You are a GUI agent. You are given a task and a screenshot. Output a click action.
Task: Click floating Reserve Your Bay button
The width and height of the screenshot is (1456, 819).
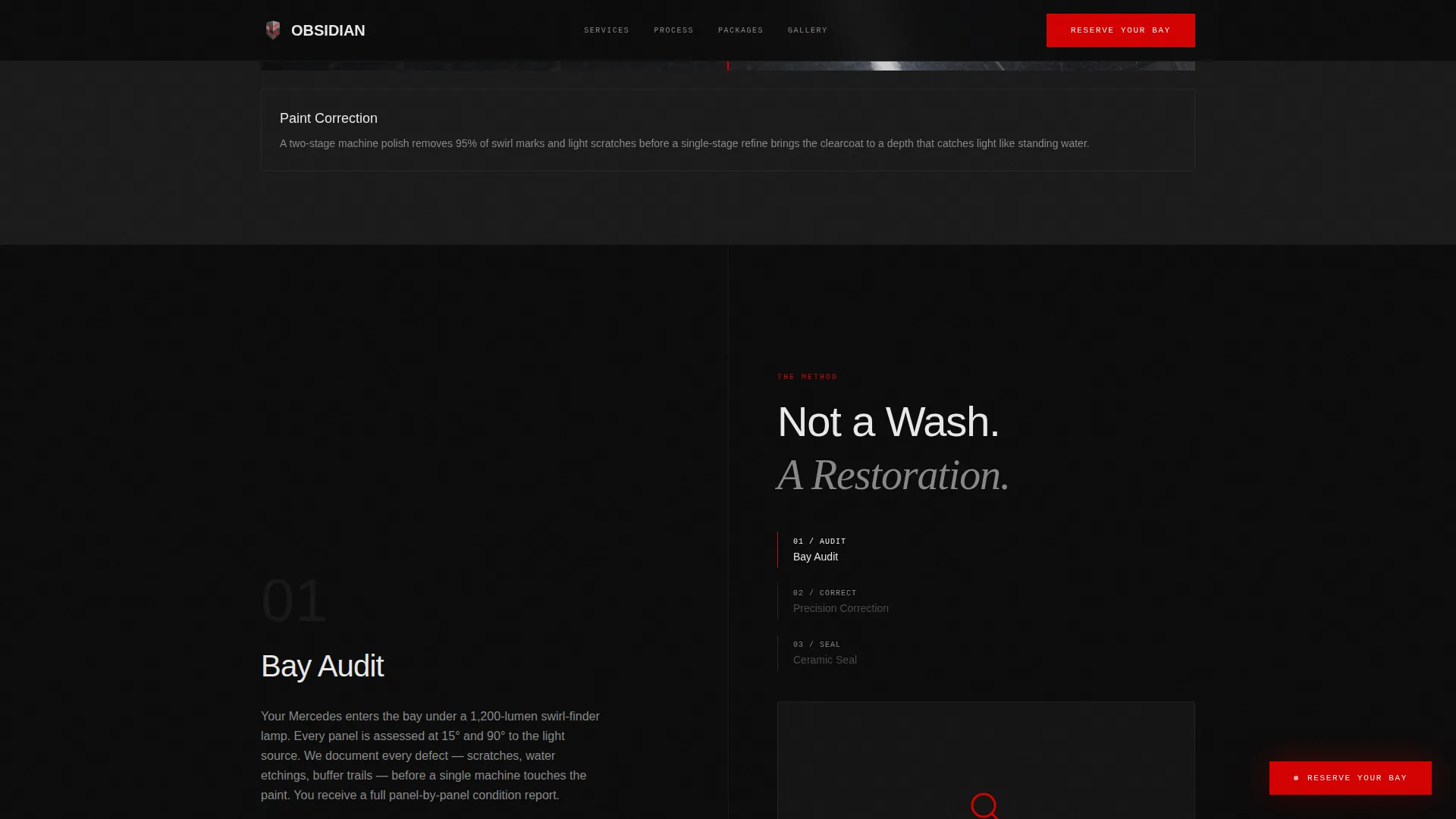click(1350, 778)
